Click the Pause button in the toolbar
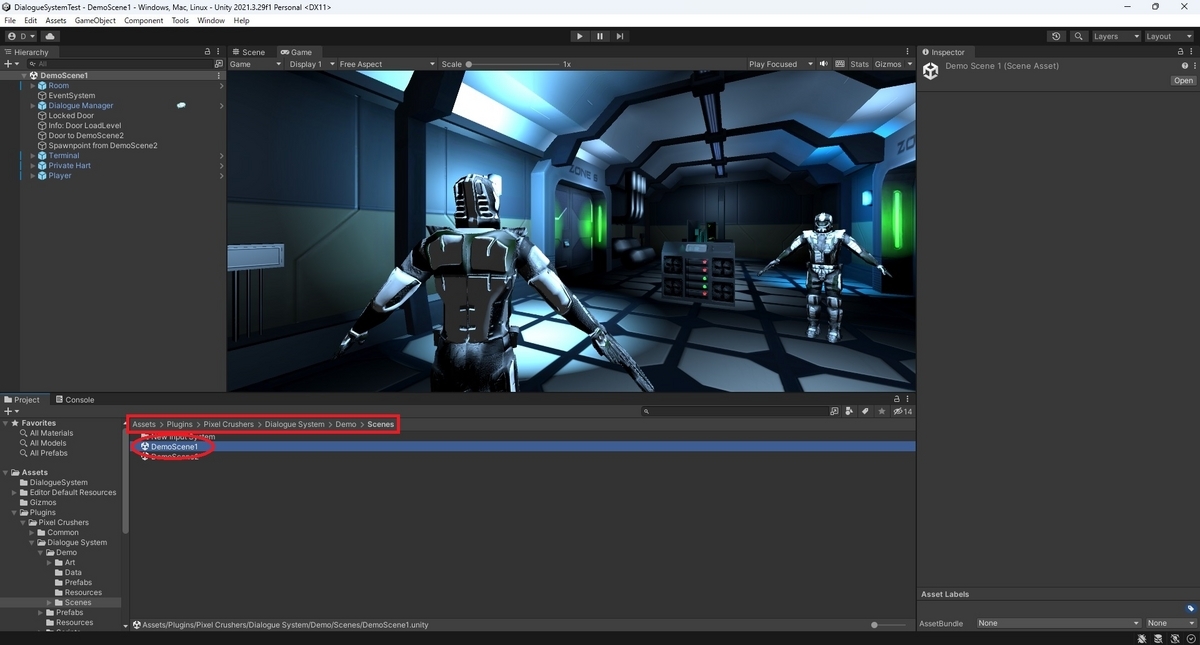This screenshot has height=645, width=1200. pos(600,36)
